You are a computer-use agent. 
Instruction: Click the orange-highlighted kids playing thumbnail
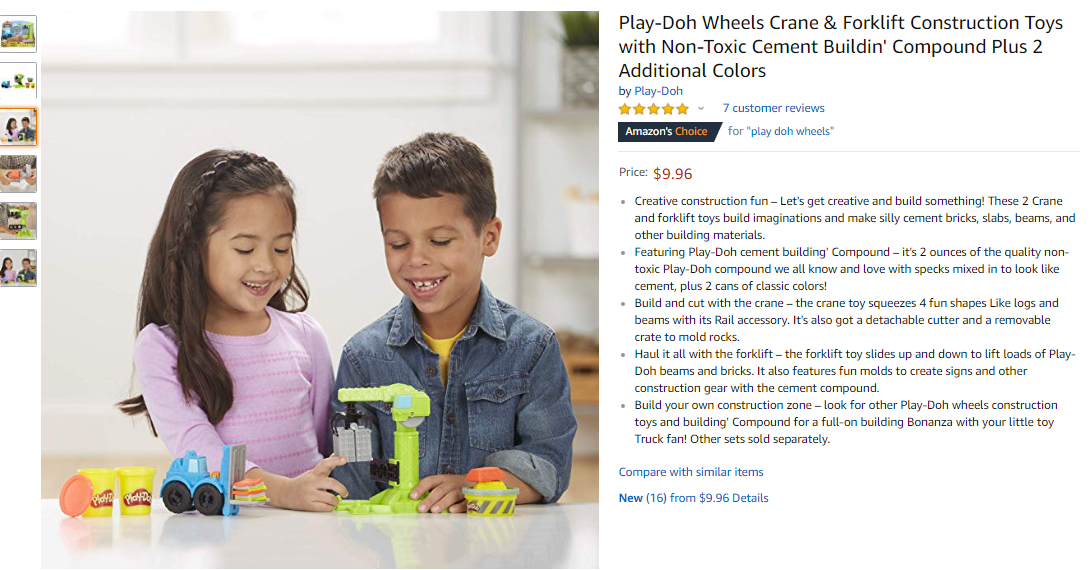(18, 128)
